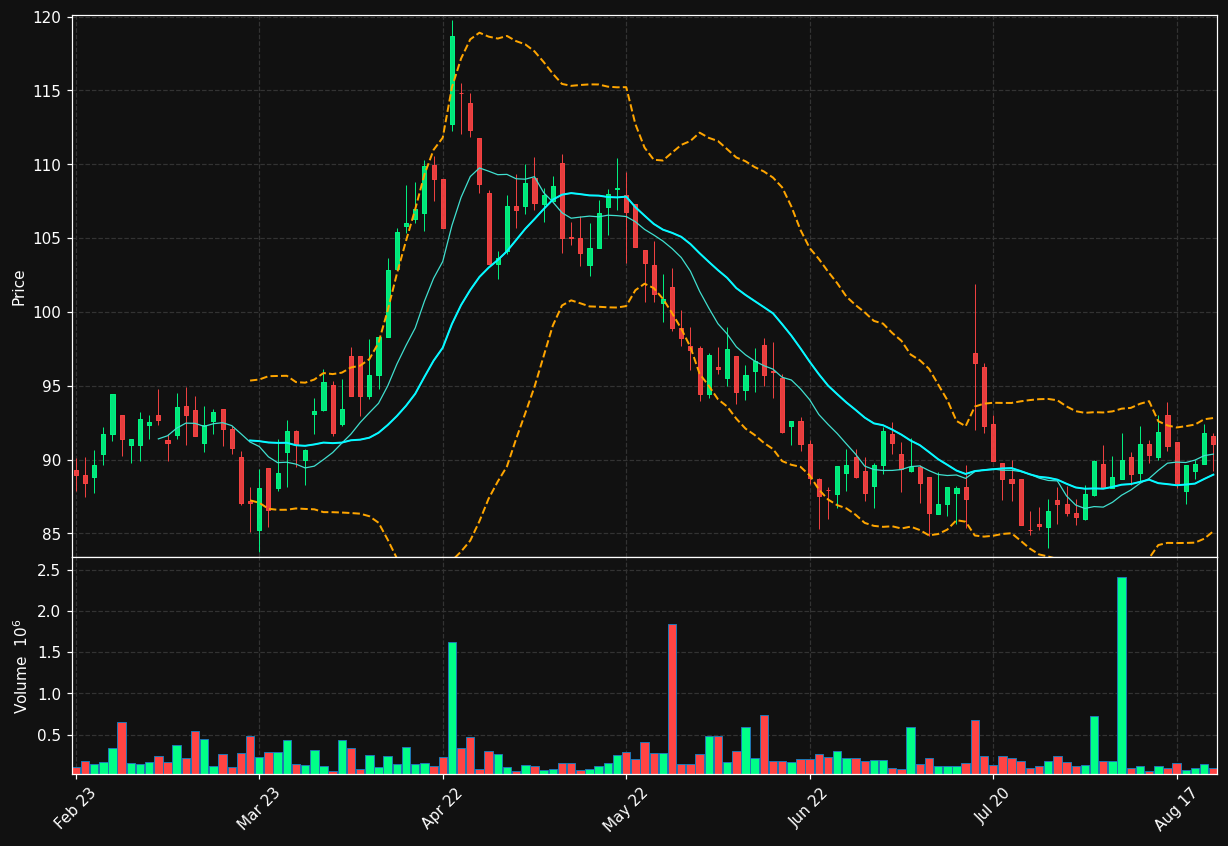Viewport: 1228px width, 846px height.
Task: Click the 85 price axis label
Action: coord(52,534)
